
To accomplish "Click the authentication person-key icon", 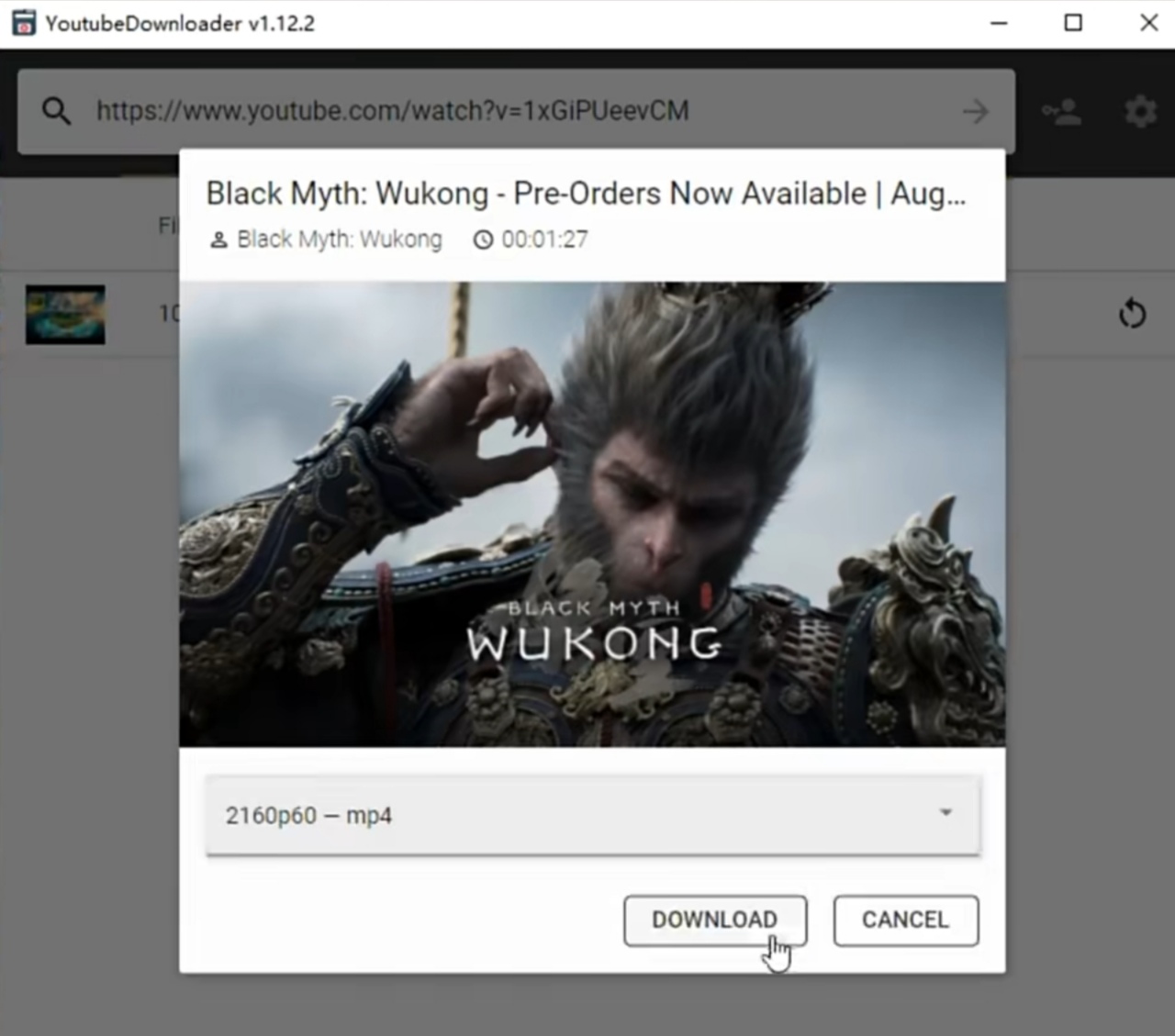I will (1061, 112).
